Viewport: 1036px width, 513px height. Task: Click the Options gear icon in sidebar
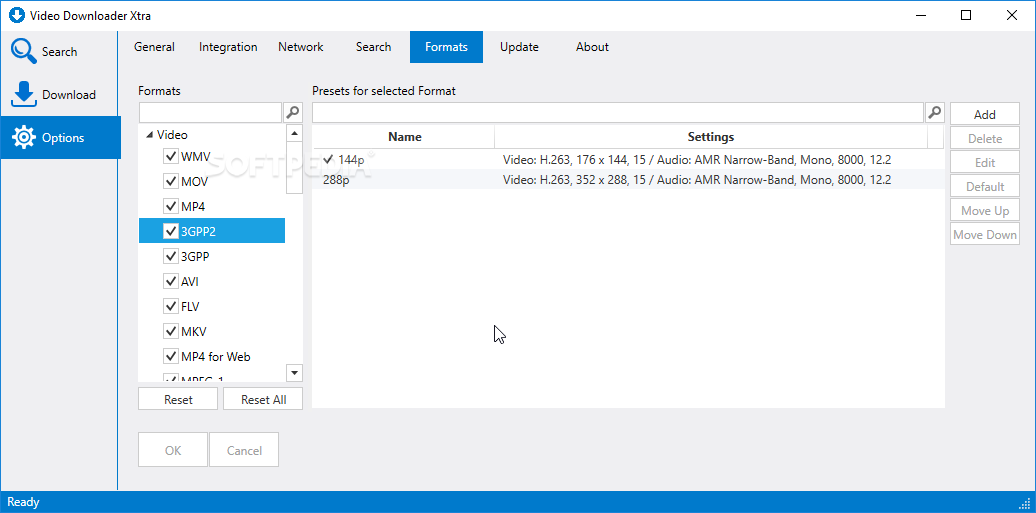click(x=24, y=137)
